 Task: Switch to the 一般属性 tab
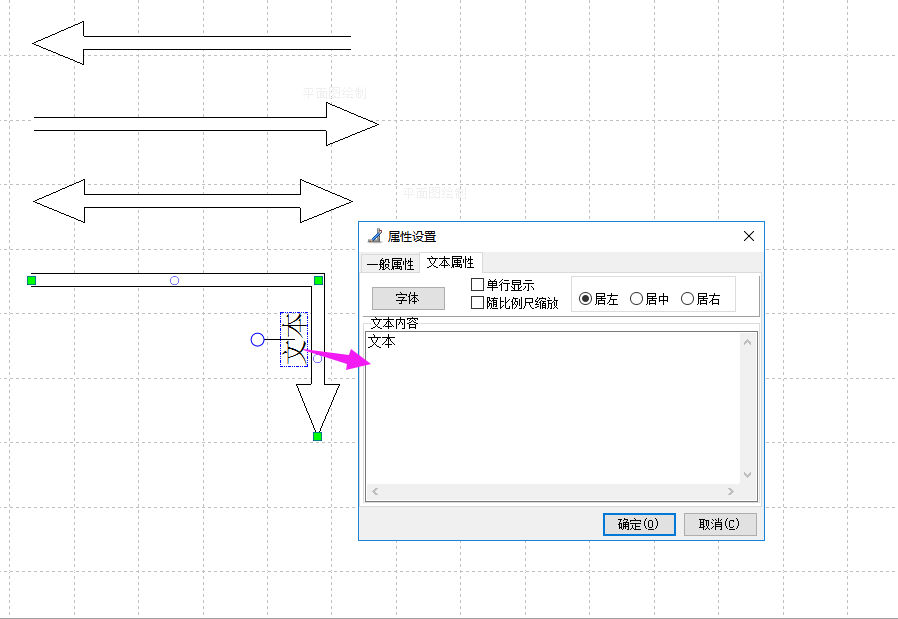[390, 264]
